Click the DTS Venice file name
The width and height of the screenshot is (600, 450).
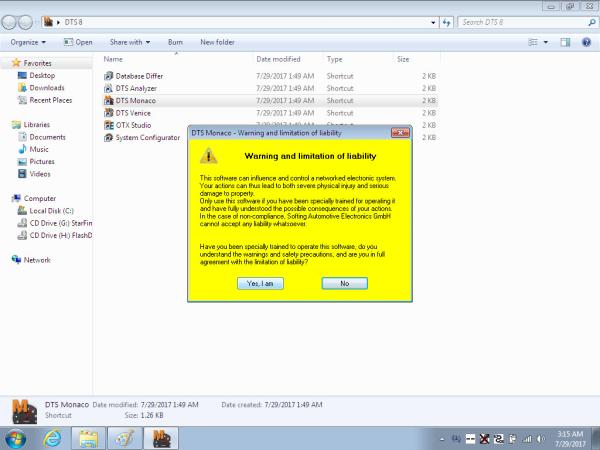133,113
